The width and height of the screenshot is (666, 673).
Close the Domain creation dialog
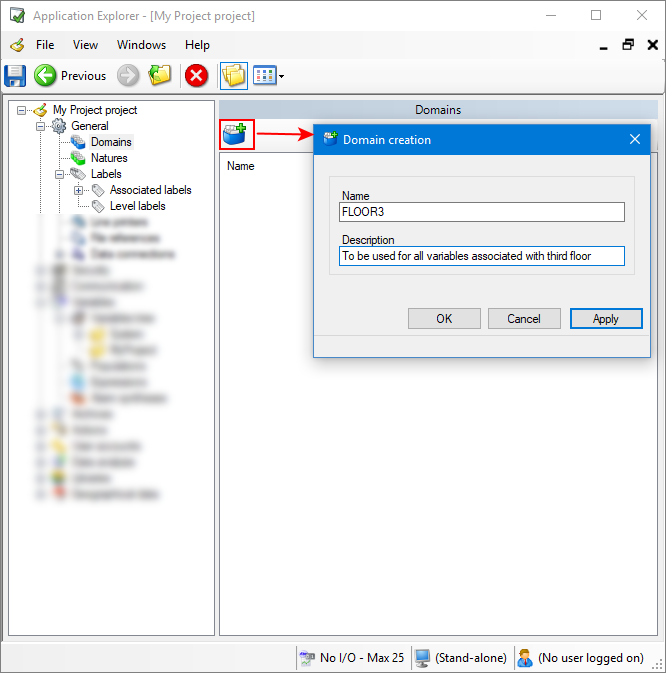coord(635,139)
